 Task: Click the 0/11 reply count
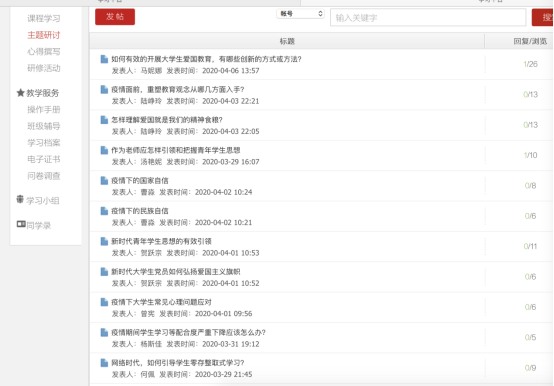click(x=530, y=246)
